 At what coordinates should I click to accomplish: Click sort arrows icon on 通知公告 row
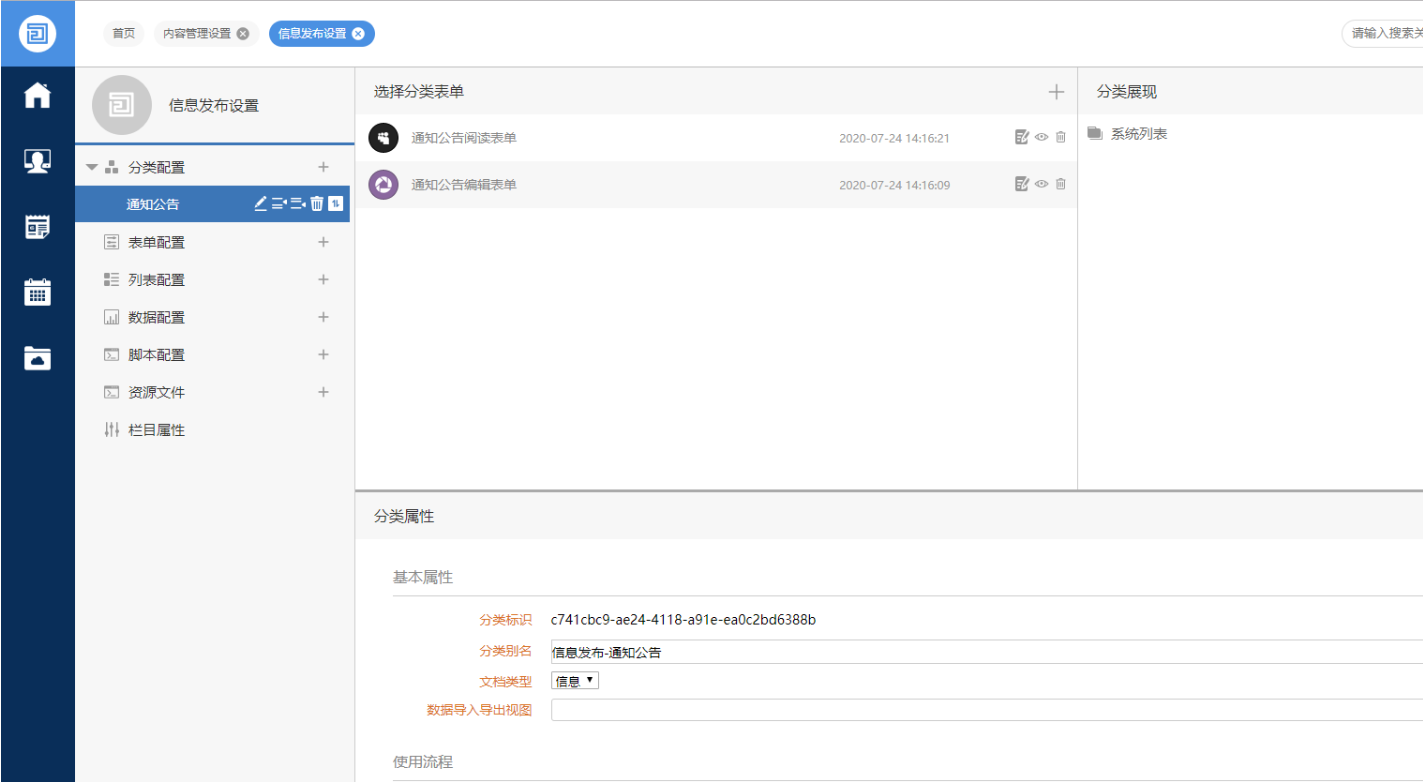pyautogui.click(x=336, y=204)
